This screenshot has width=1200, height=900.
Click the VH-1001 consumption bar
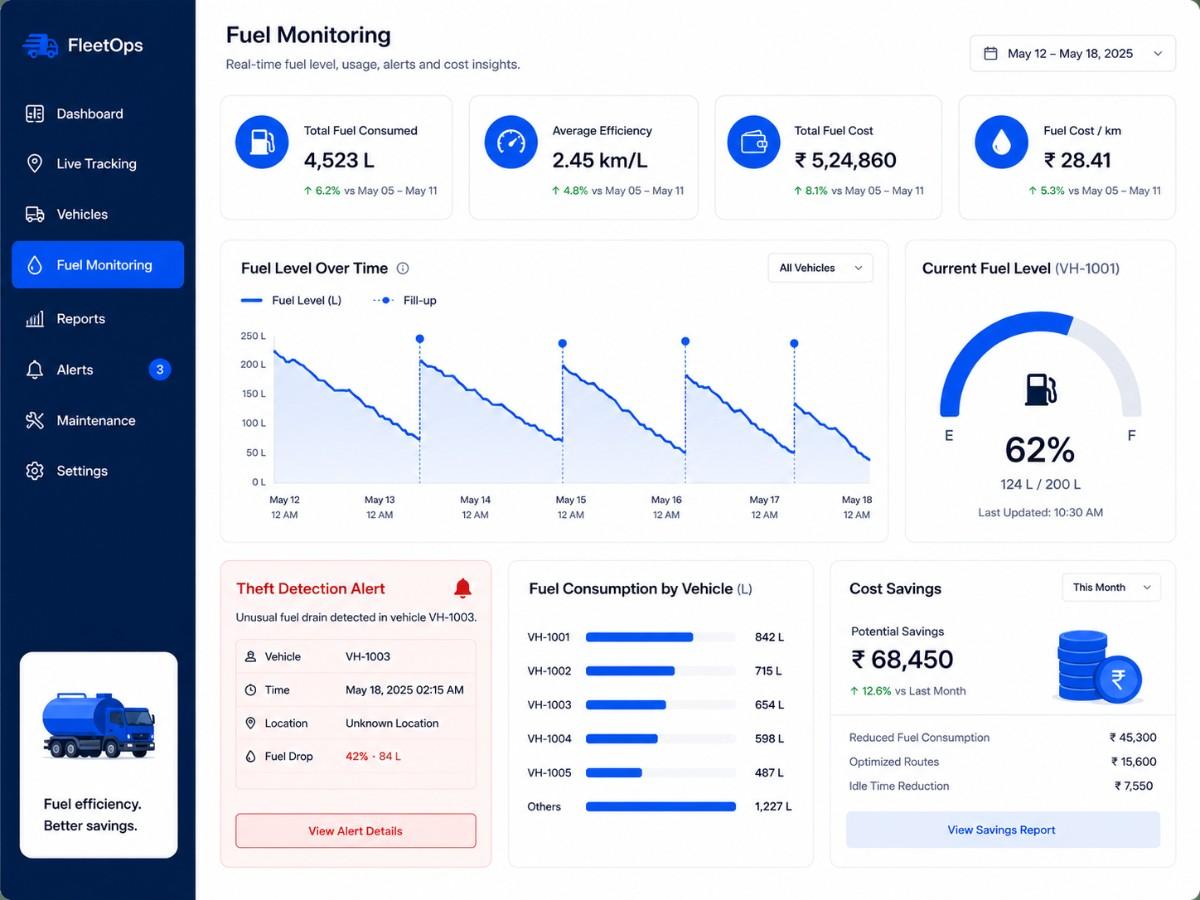(x=639, y=637)
